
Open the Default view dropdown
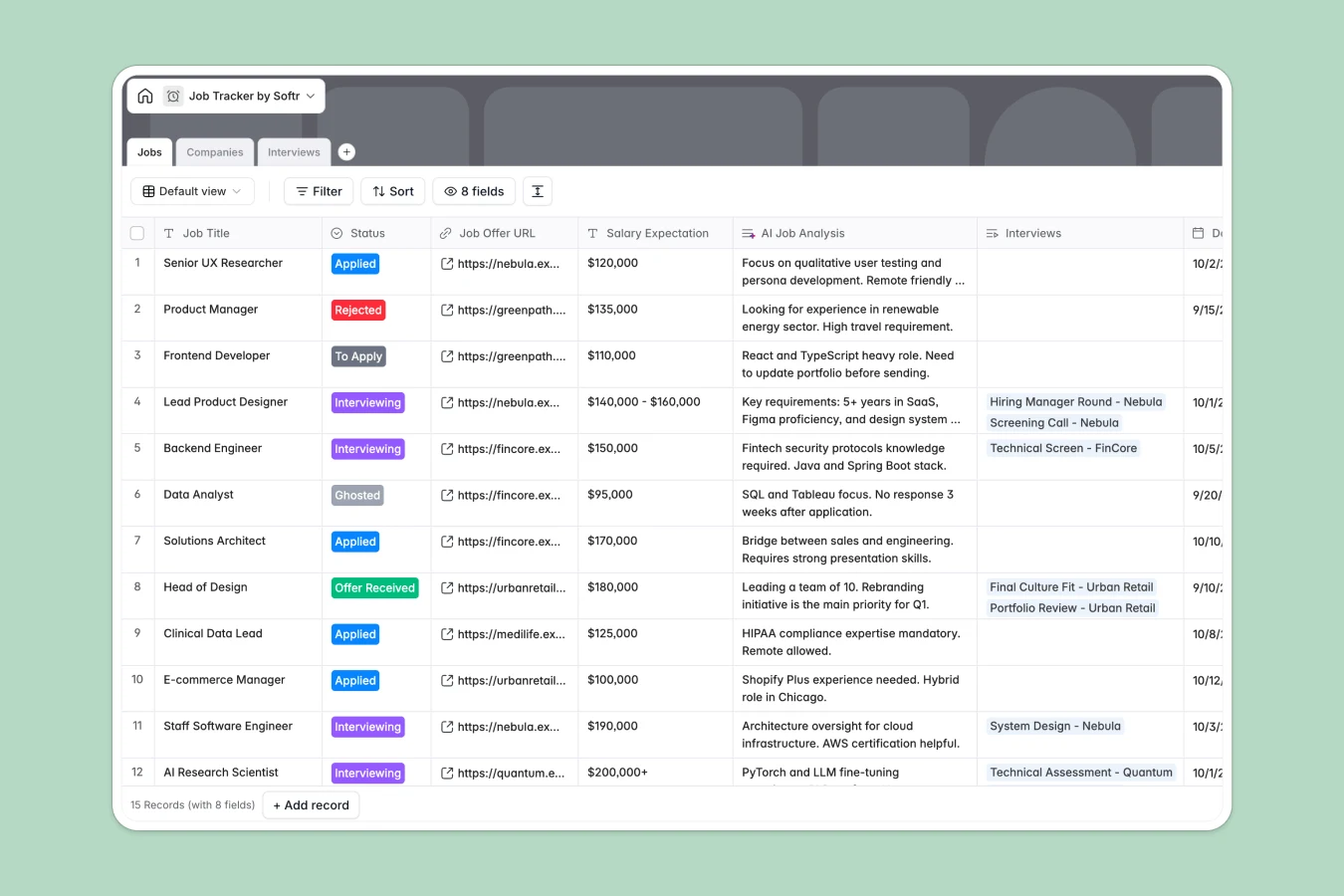click(x=192, y=191)
